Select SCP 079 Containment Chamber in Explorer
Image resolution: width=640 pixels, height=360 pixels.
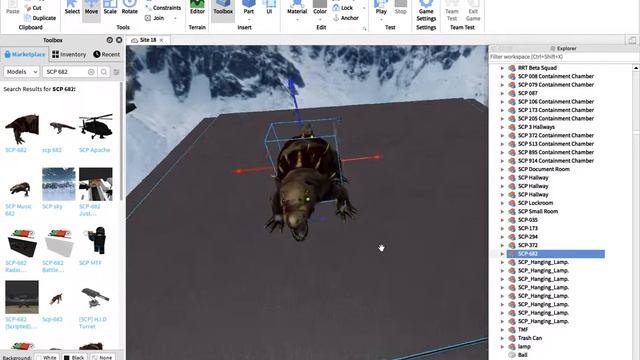coord(556,85)
